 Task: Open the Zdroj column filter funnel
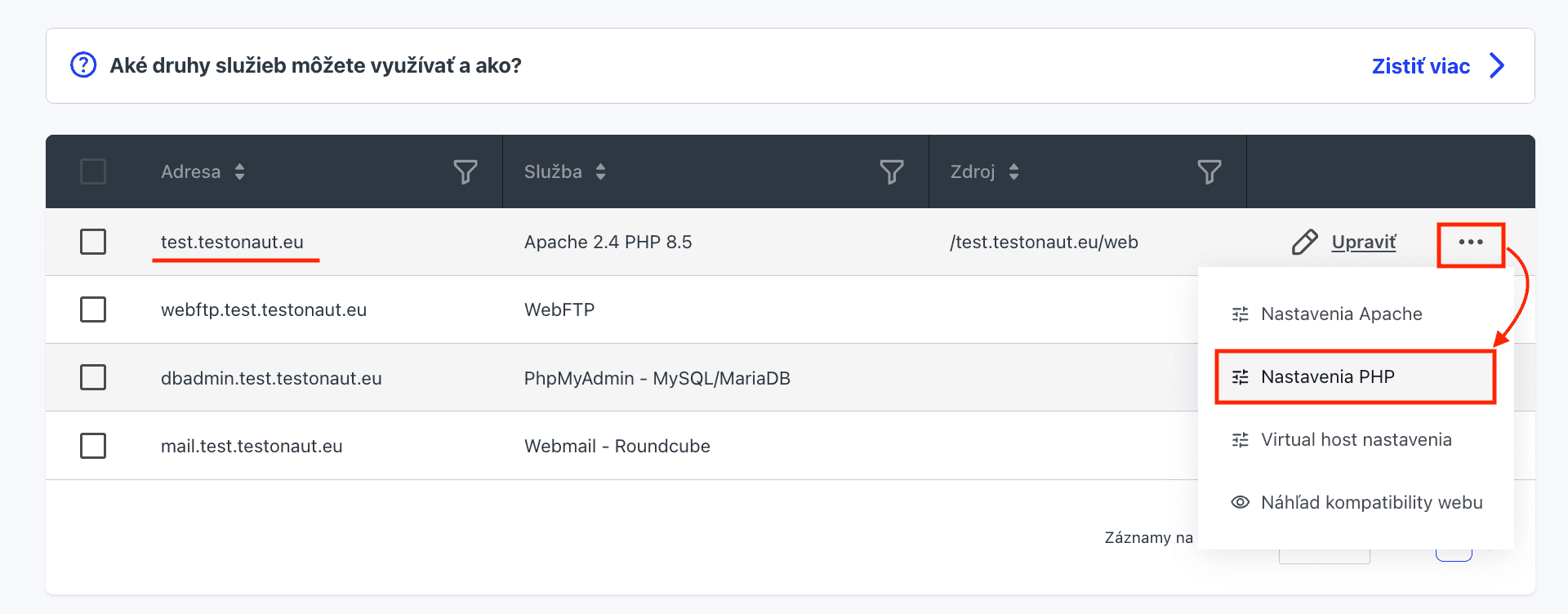click(1209, 171)
